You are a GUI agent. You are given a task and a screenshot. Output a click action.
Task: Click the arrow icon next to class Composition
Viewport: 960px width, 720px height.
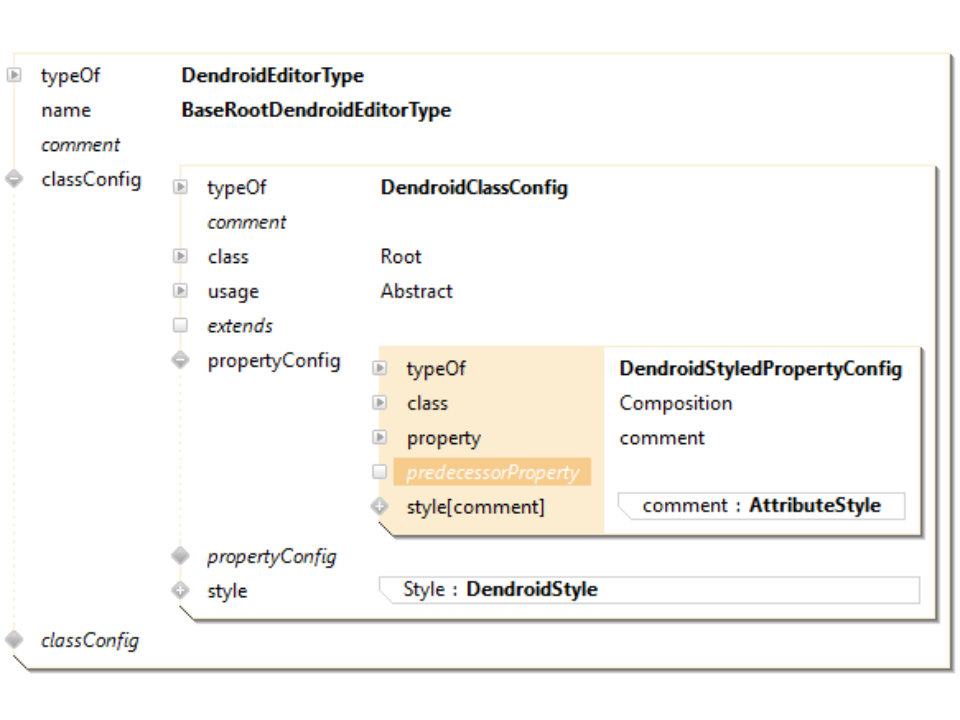pos(379,403)
